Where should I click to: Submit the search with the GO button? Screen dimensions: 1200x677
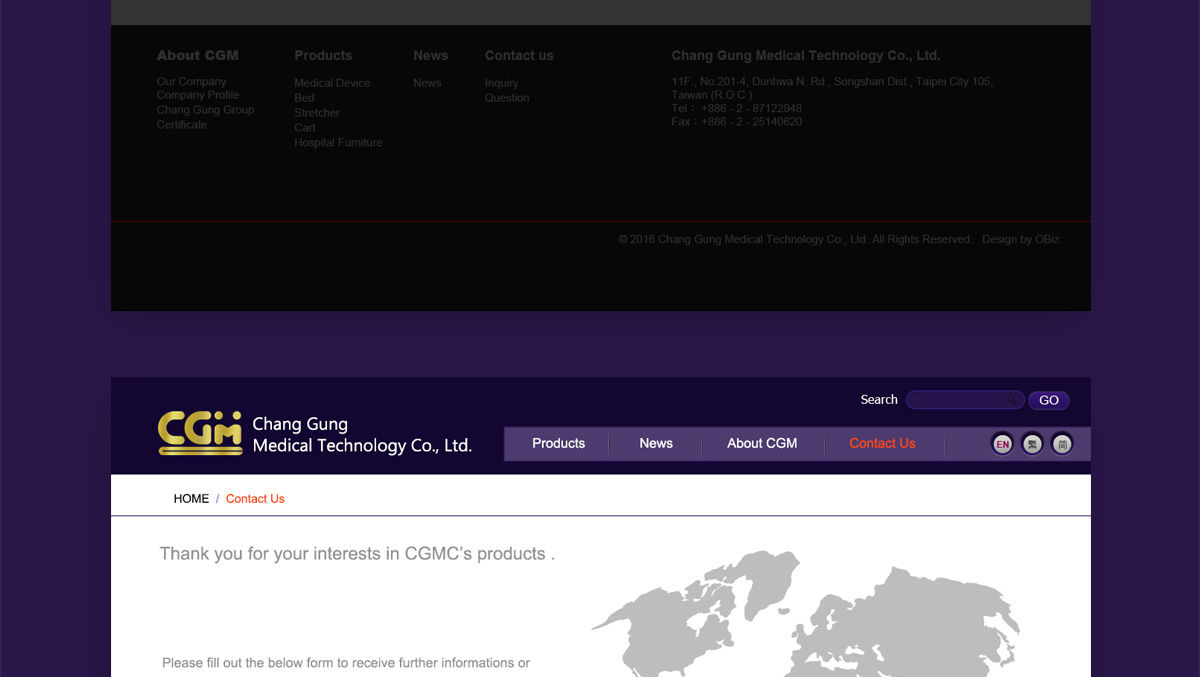(x=1049, y=400)
